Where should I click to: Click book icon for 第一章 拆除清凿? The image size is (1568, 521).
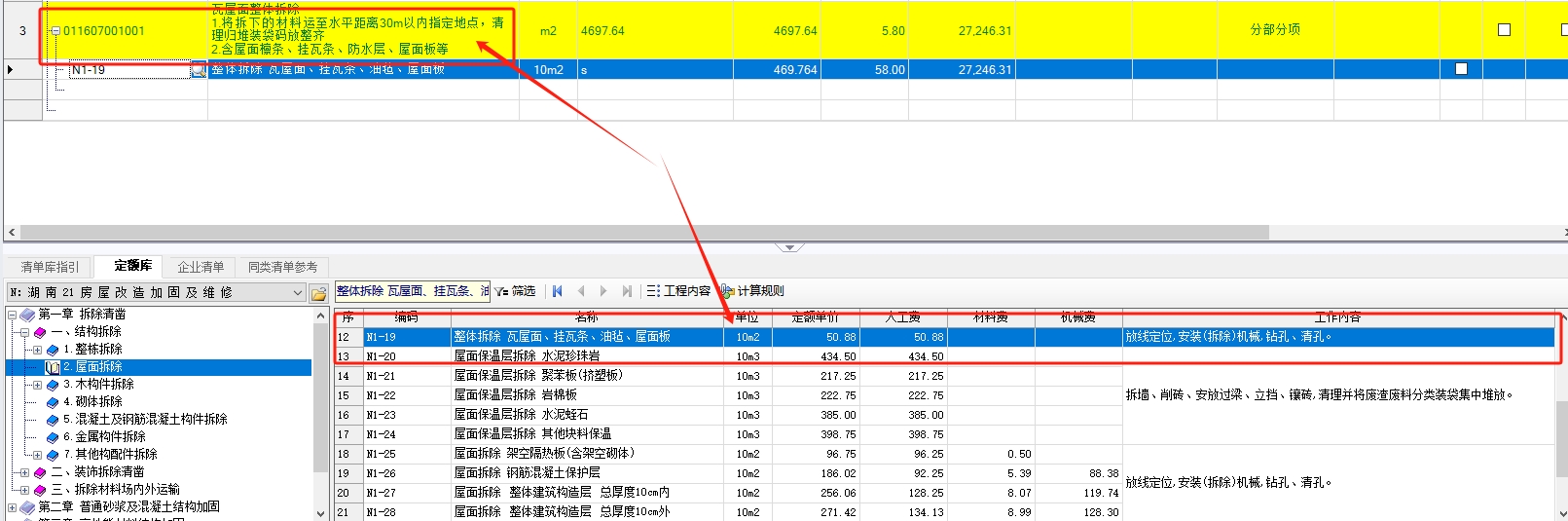pos(28,315)
